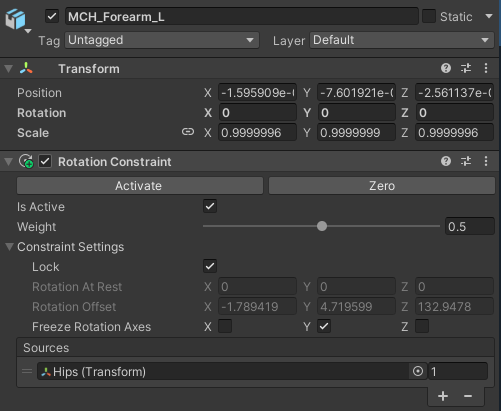Click the Rotation Offset X value -1.789419
501x411 pixels.
tap(257, 307)
